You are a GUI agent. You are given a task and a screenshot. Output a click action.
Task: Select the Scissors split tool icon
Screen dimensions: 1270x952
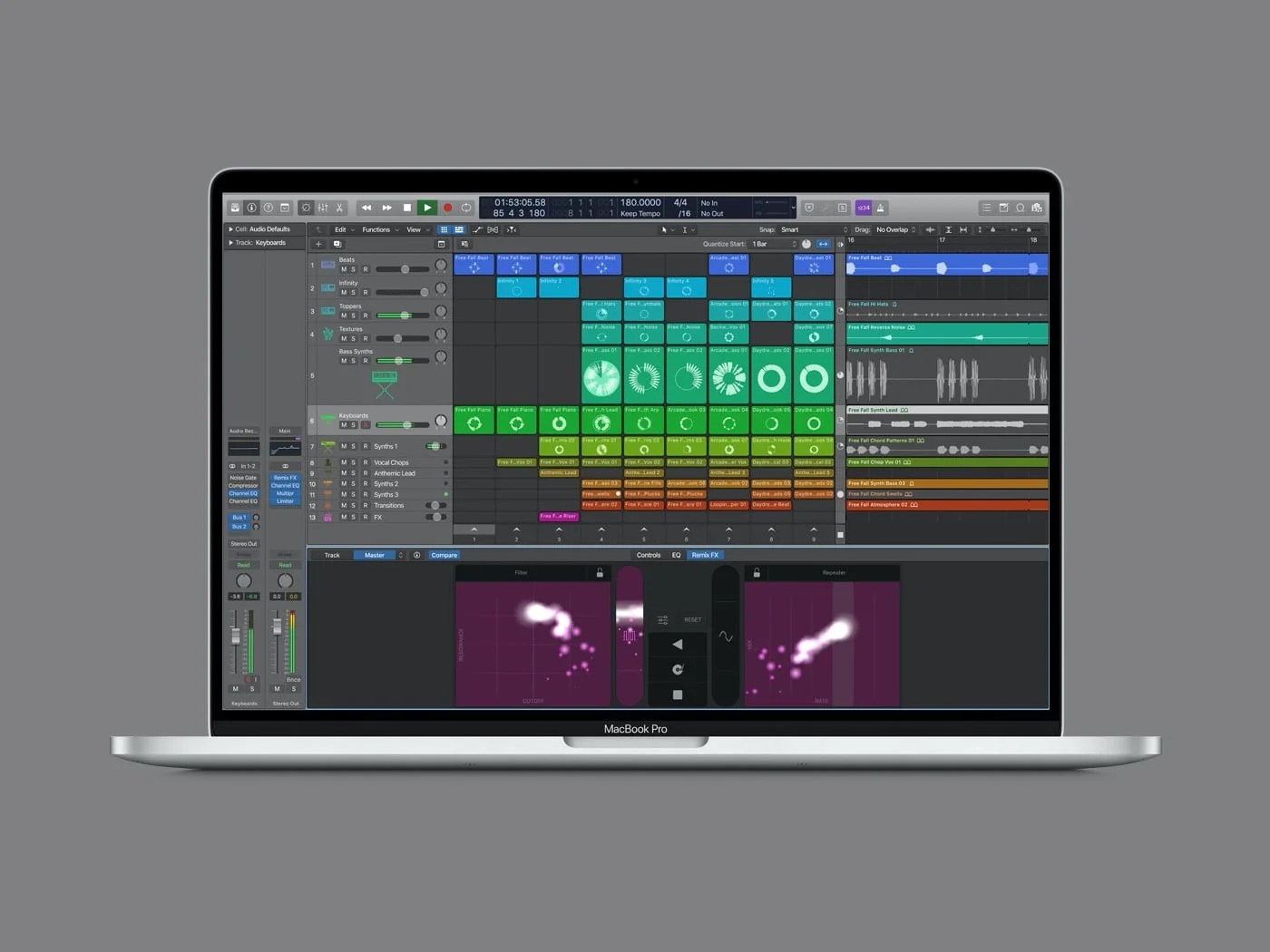(339, 207)
